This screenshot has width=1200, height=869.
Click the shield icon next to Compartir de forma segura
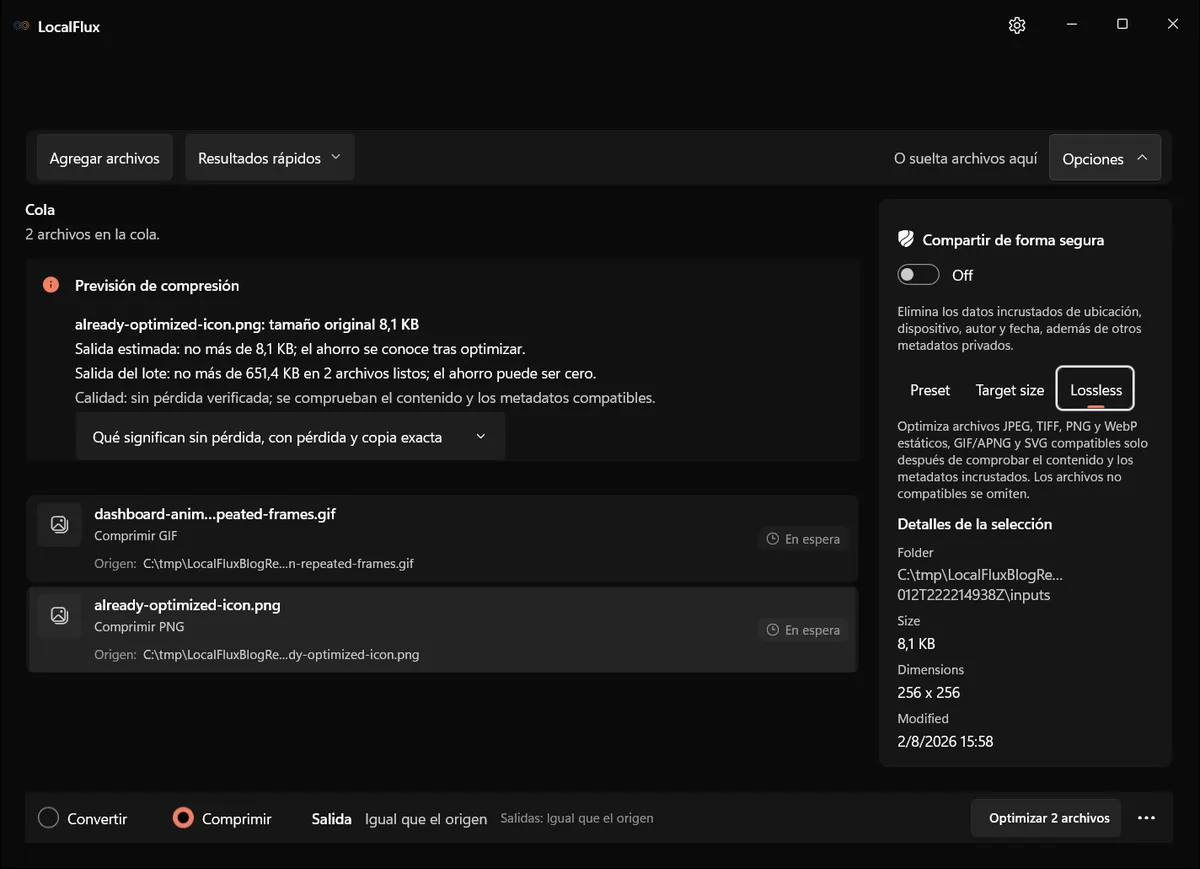[906, 239]
